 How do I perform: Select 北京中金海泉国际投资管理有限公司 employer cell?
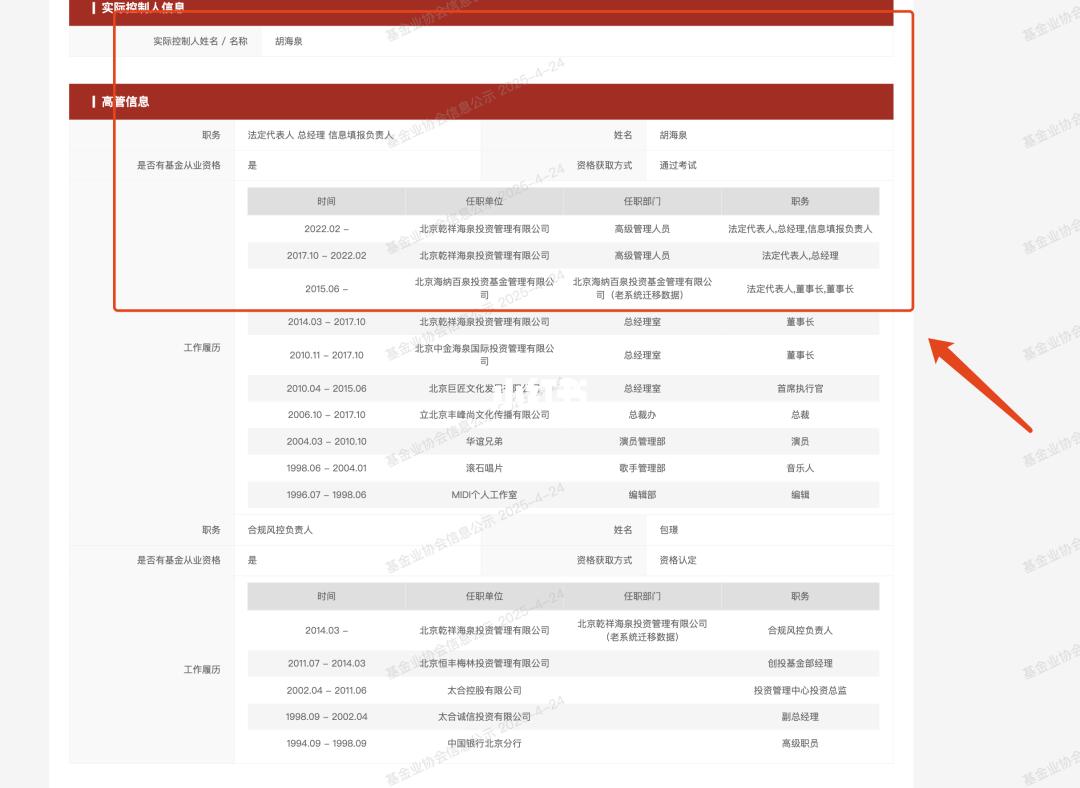484,355
